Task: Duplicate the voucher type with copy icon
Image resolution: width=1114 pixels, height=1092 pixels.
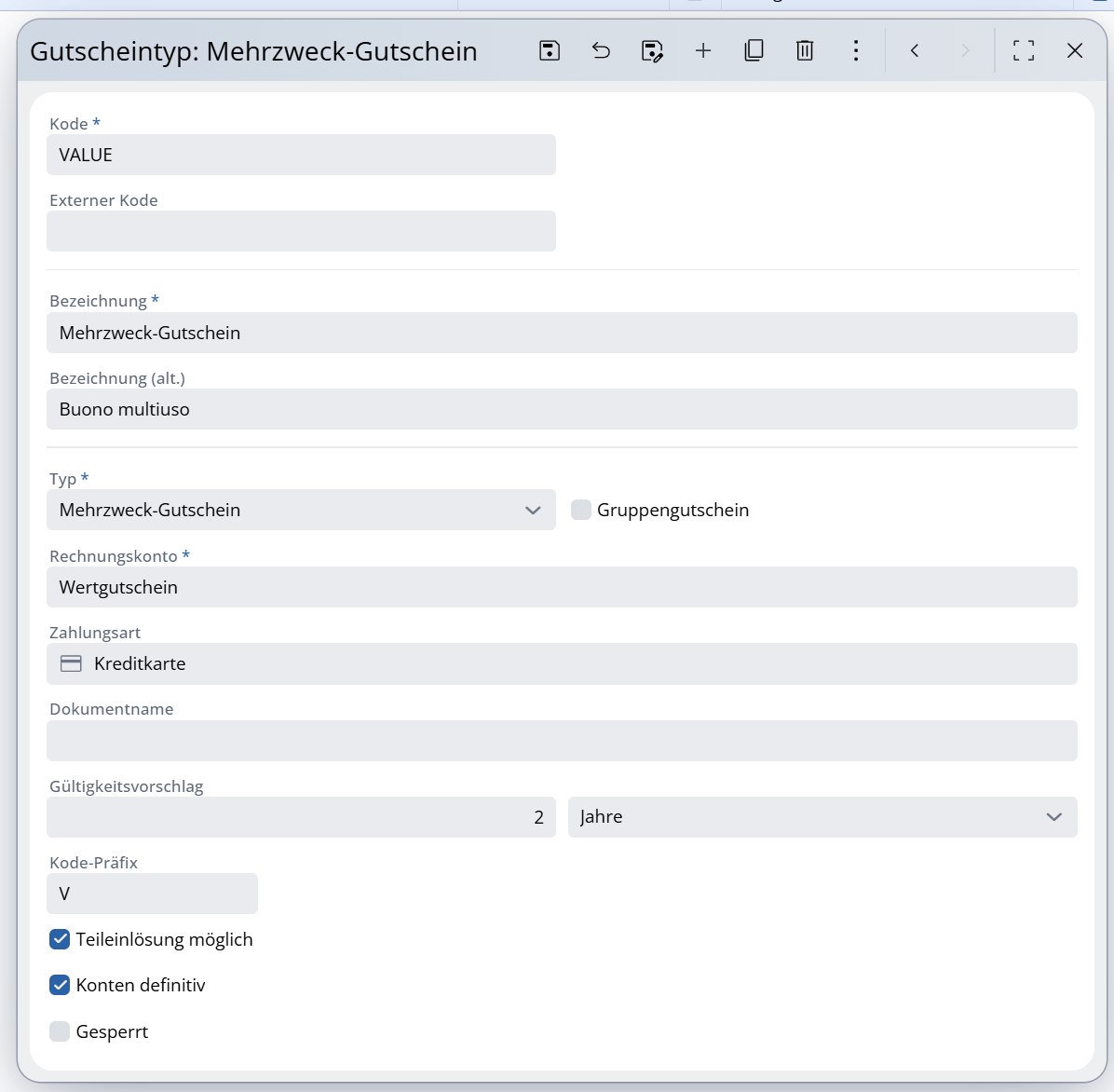Action: (754, 50)
